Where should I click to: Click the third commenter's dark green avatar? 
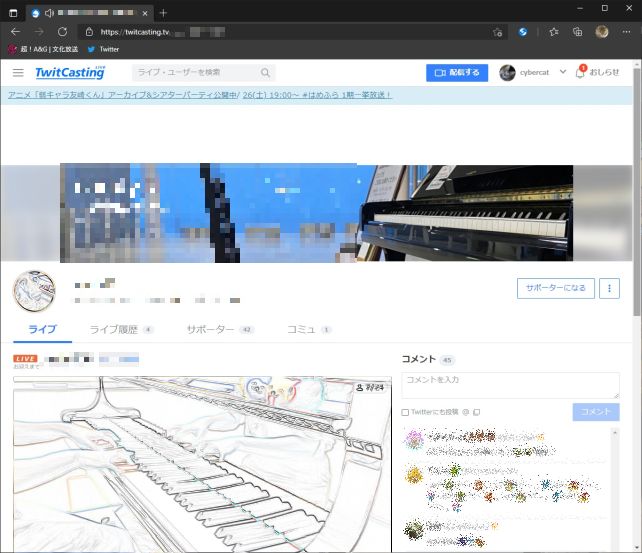click(x=414, y=529)
